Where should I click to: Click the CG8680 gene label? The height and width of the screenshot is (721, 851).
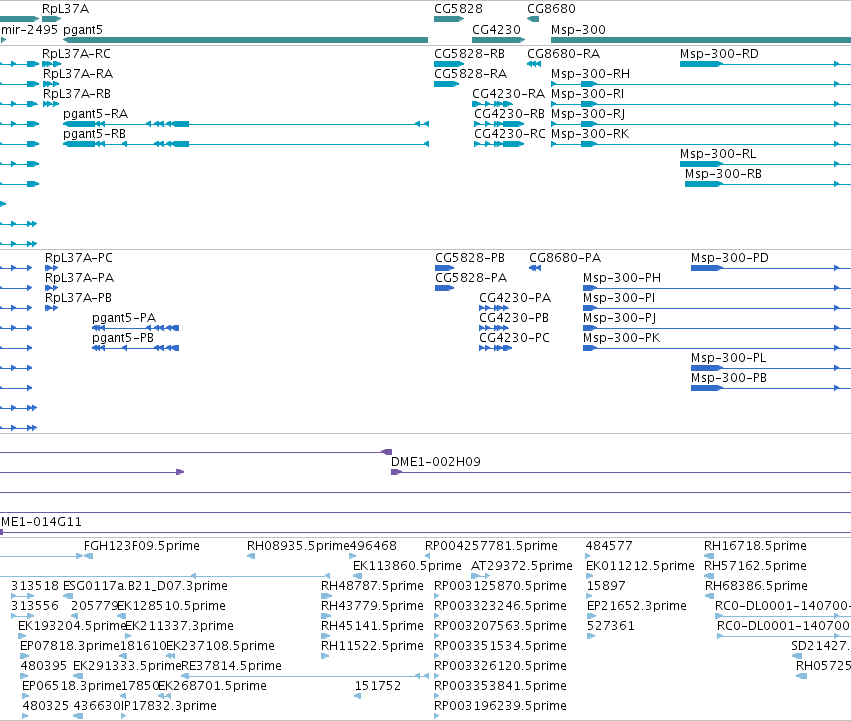pyautogui.click(x=551, y=9)
